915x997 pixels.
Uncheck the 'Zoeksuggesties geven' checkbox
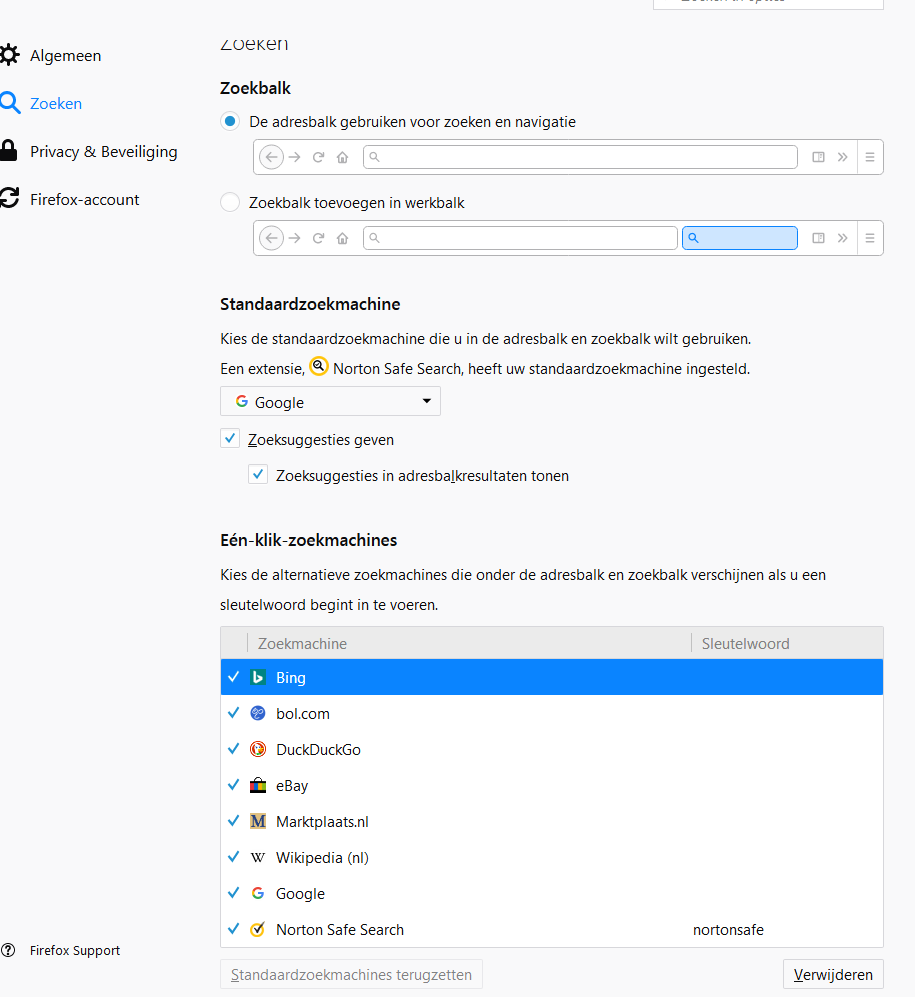click(230, 439)
